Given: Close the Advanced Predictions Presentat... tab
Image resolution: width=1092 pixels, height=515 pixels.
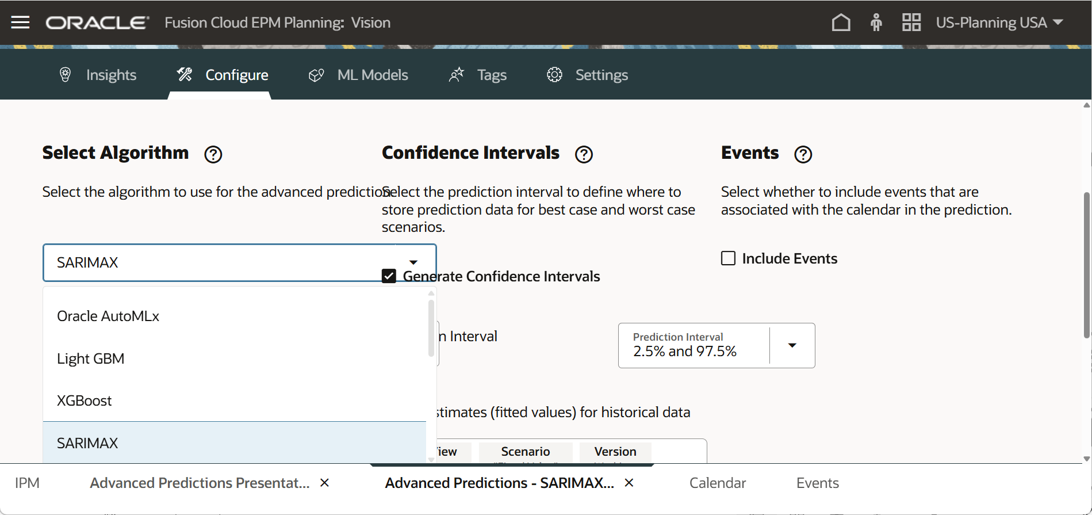Looking at the screenshot, I should pos(324,483).
